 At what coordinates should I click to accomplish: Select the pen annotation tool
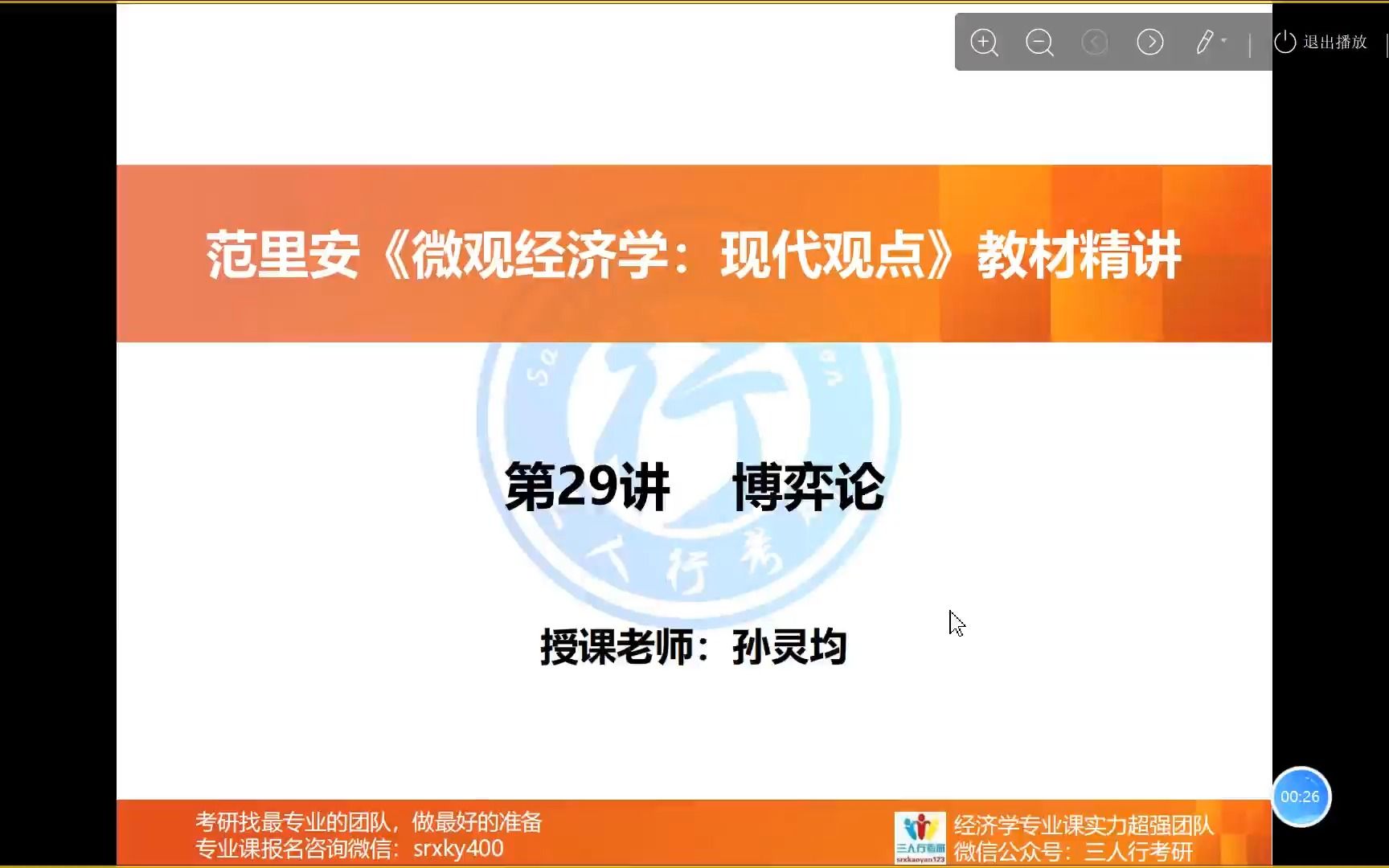coord(1204,42)
